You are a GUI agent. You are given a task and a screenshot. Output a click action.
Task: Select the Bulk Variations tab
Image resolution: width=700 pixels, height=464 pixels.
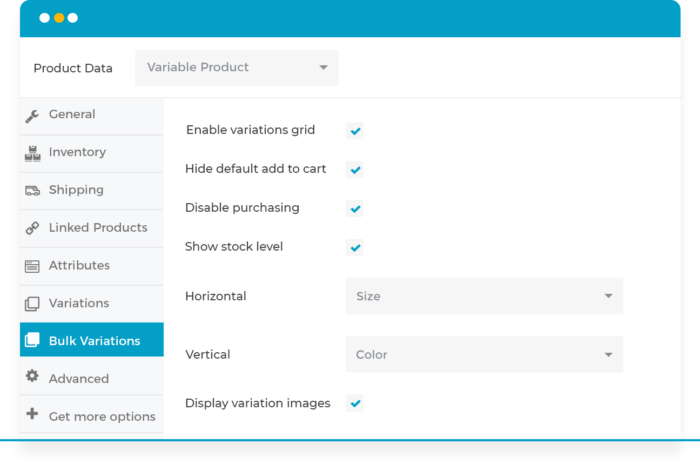tap(92, 340)
